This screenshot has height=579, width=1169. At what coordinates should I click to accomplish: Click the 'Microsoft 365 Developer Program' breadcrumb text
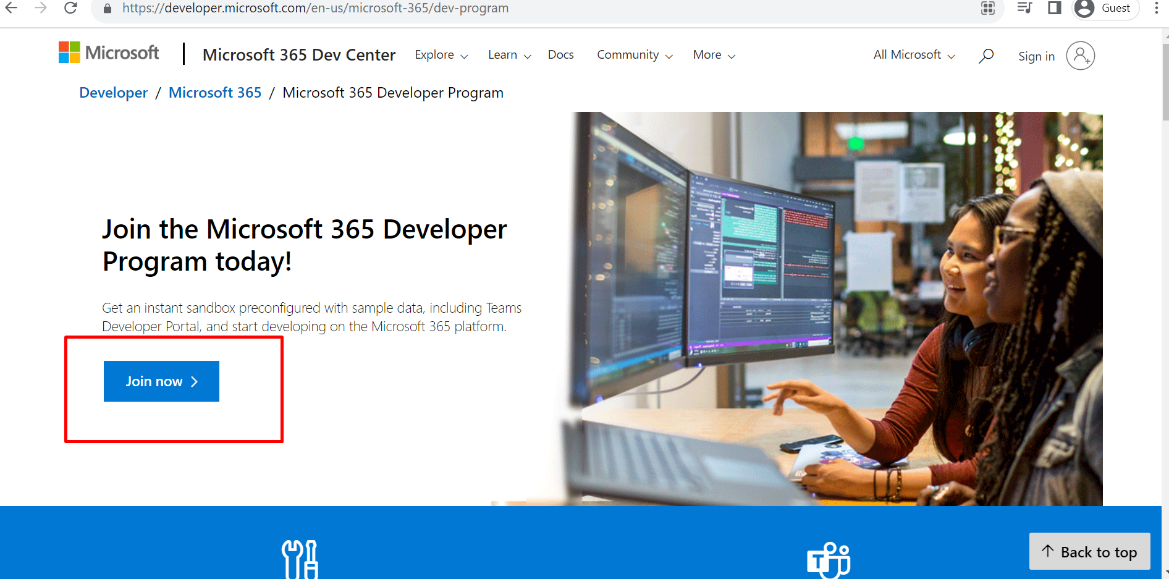tap(393, 93)
